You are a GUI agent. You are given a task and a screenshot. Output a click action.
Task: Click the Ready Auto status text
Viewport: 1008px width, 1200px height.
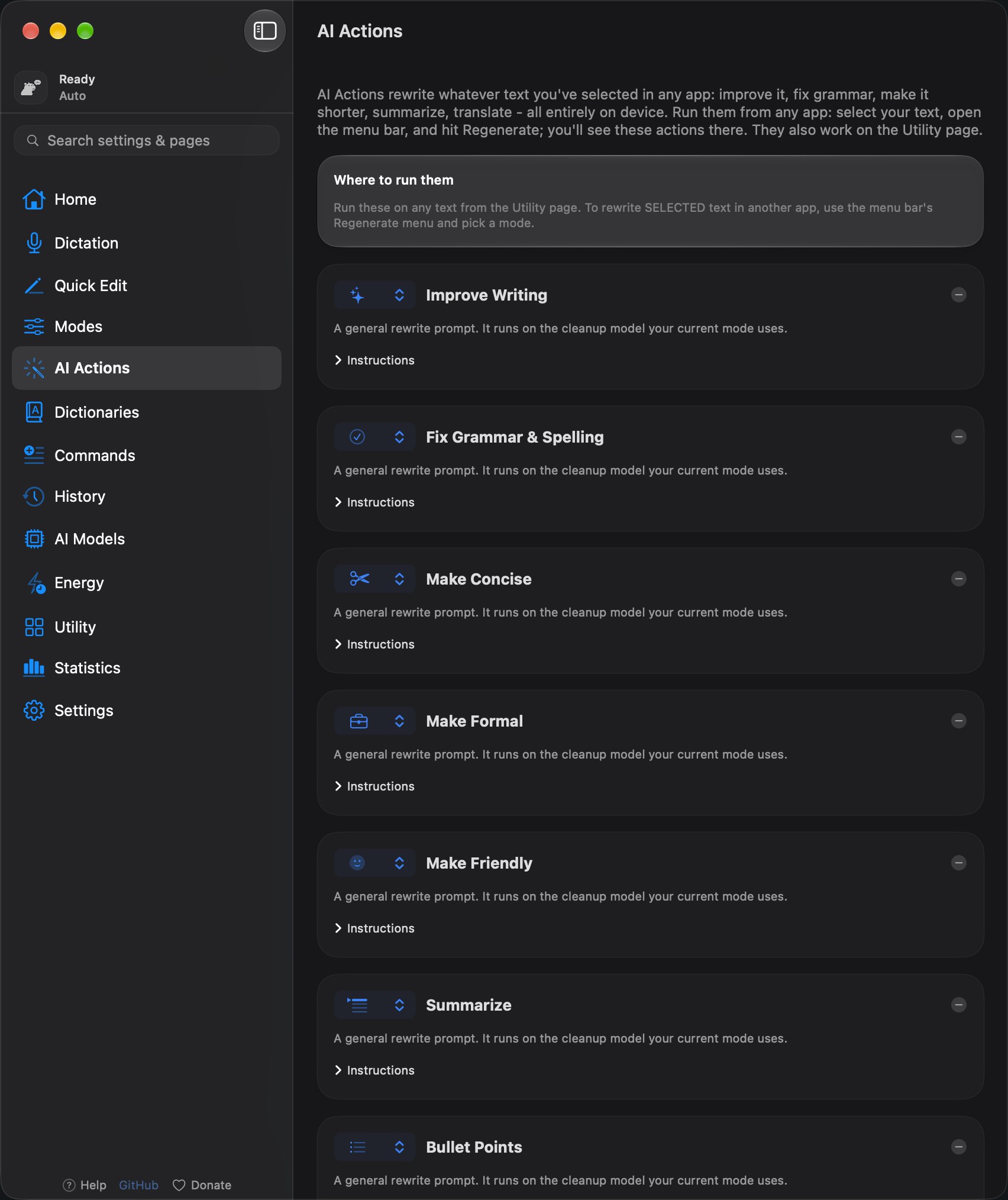coord(77,88)
